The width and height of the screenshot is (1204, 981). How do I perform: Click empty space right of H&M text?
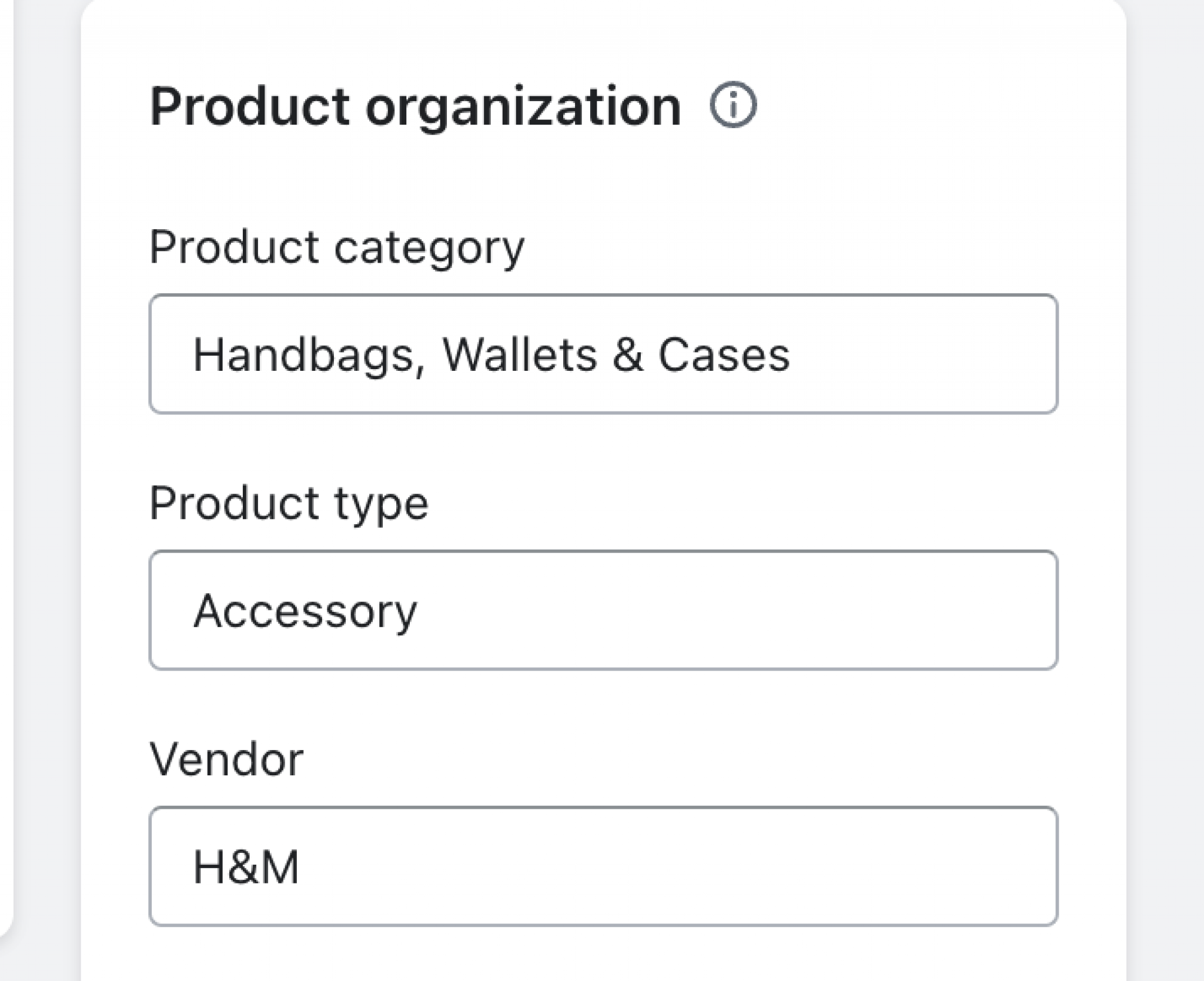point(676,866)
